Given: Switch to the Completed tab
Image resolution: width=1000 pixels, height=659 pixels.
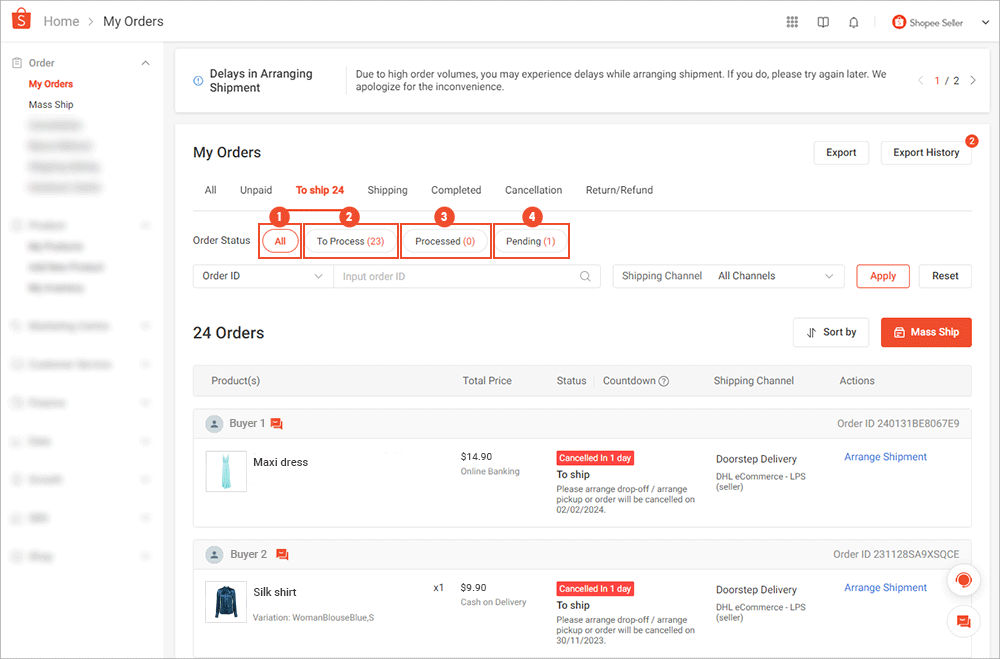Looking at the screenshot, I should 456,190.
